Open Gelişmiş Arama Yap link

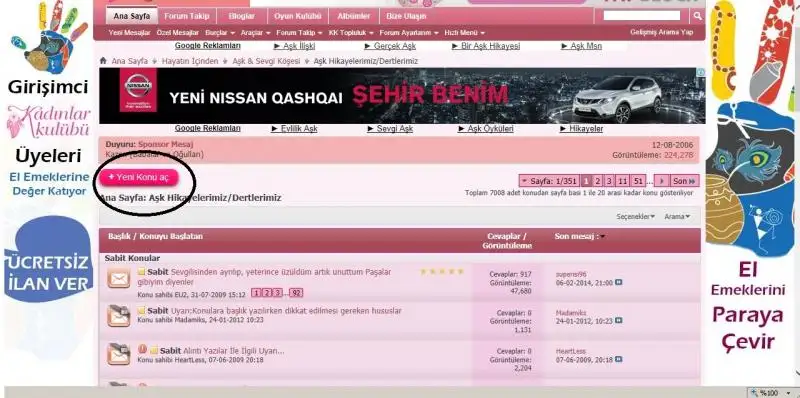tap(661, 32)
